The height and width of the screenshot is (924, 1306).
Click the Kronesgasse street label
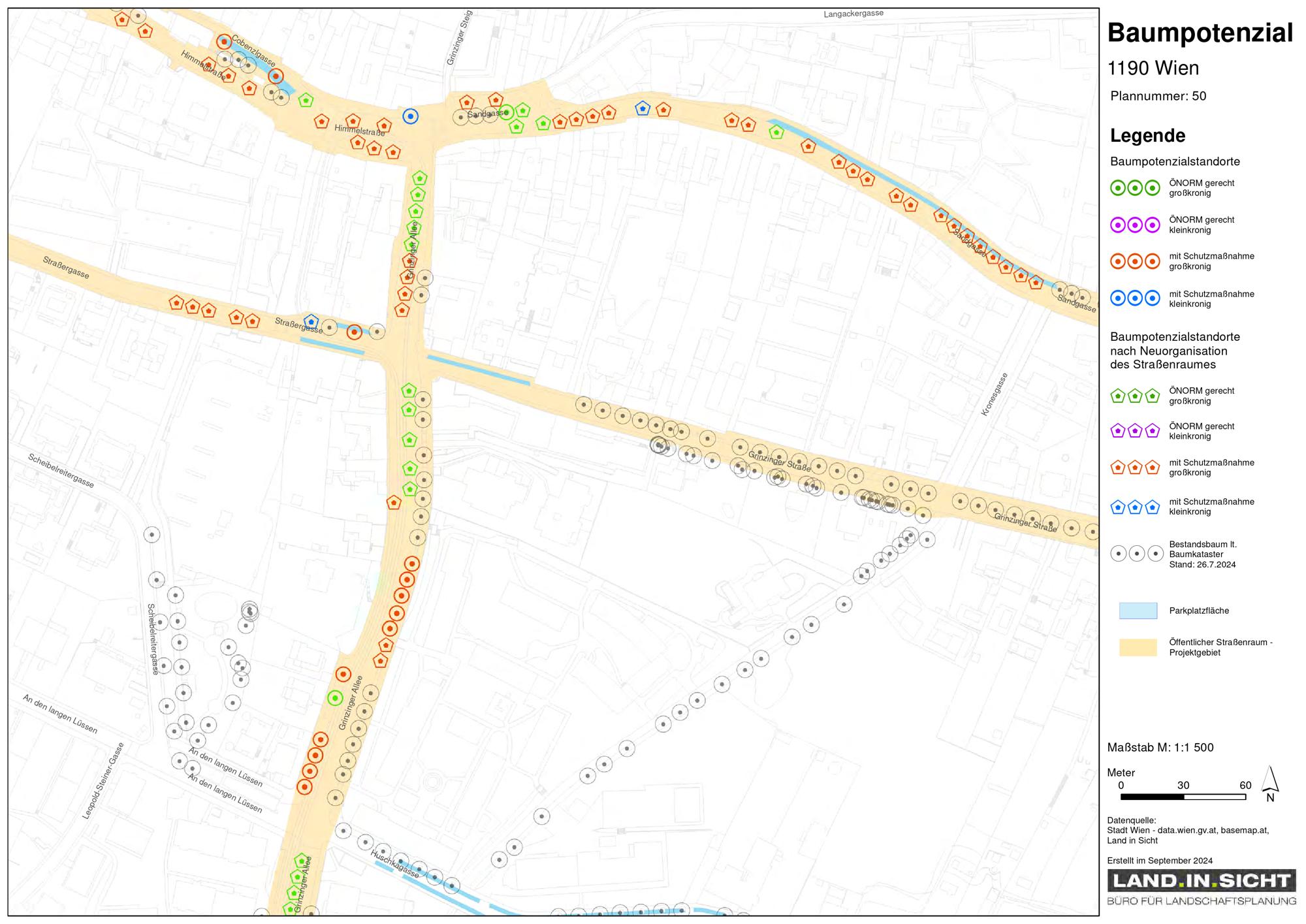pyautogui.click(x=995, y=394)
